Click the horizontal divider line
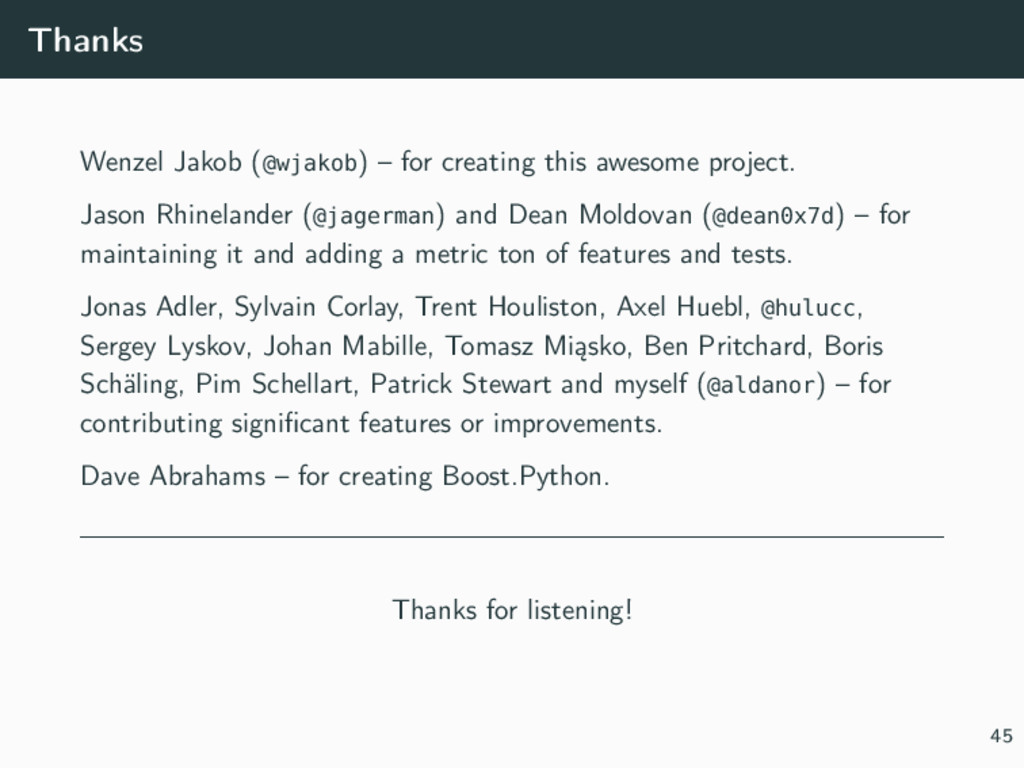The width and height of the screenshot is (1024, 768). (512, 537)
